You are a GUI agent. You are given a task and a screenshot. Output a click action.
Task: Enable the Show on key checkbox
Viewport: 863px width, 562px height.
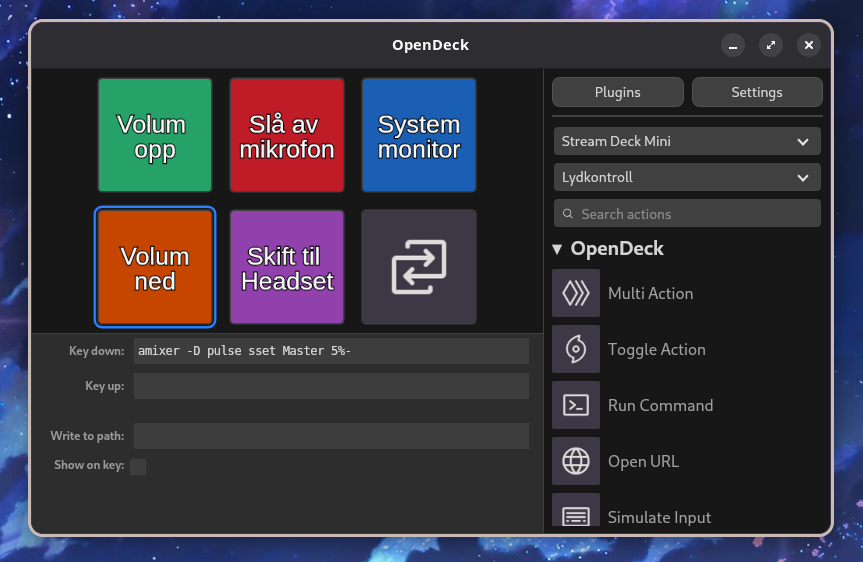tap(138, 466)
